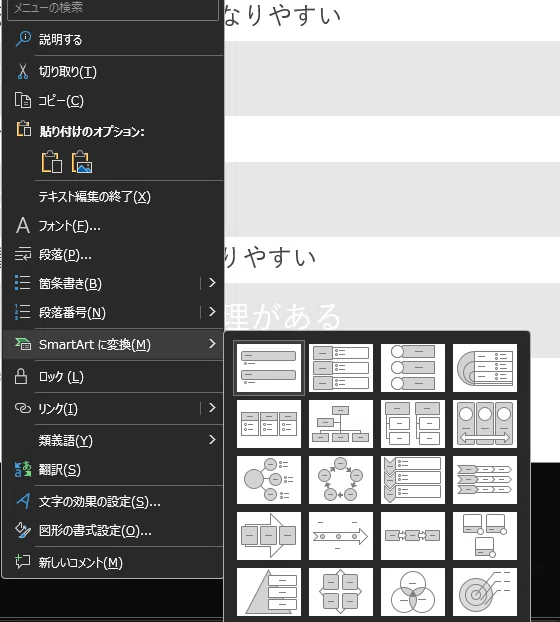Image resolution: width=560 pixels, height=622 pixels.
Task: Select the horizontal bullet list SmartArt layout
Action: point(269,424)
